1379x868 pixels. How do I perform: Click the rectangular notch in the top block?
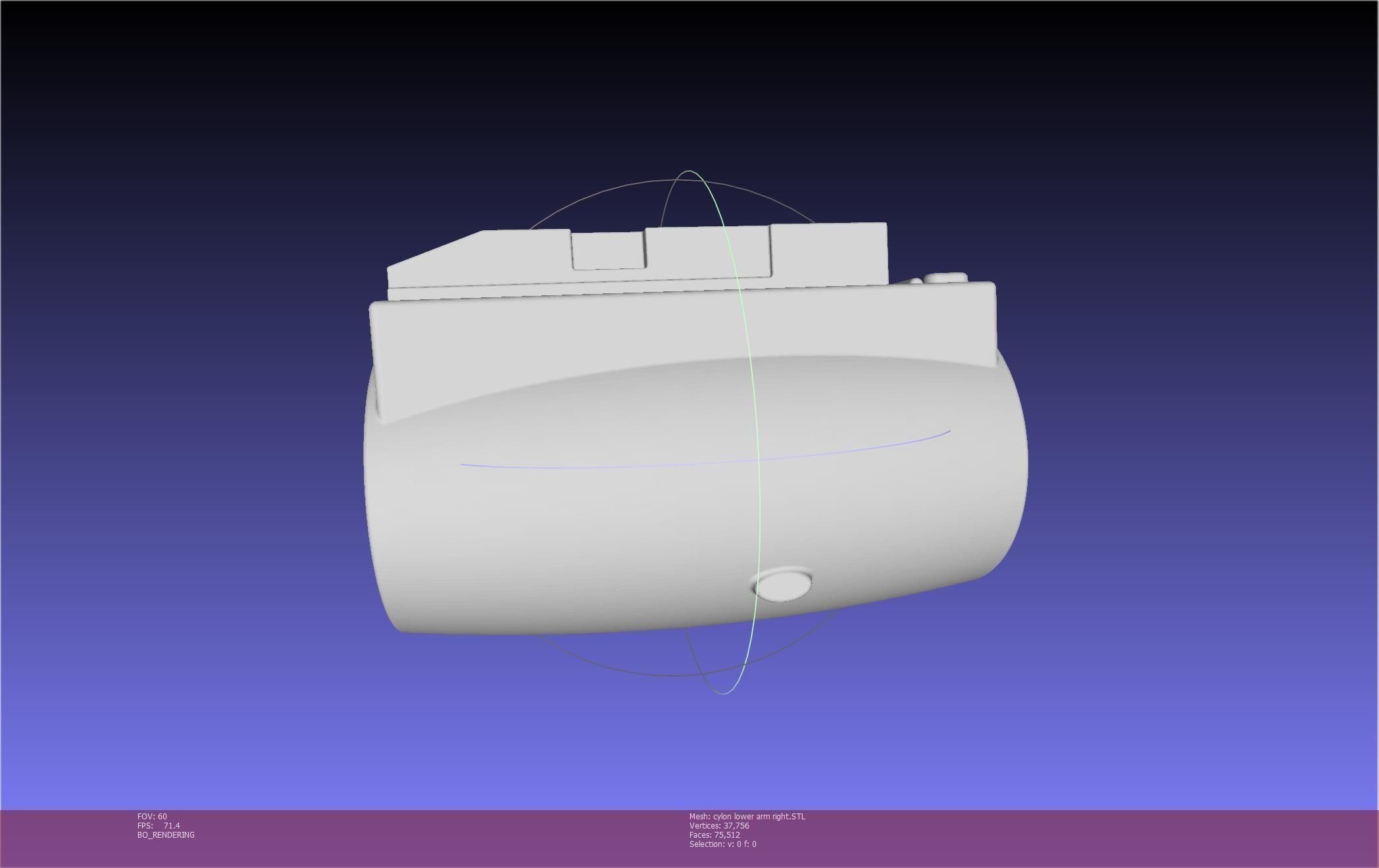coord(607,250)
